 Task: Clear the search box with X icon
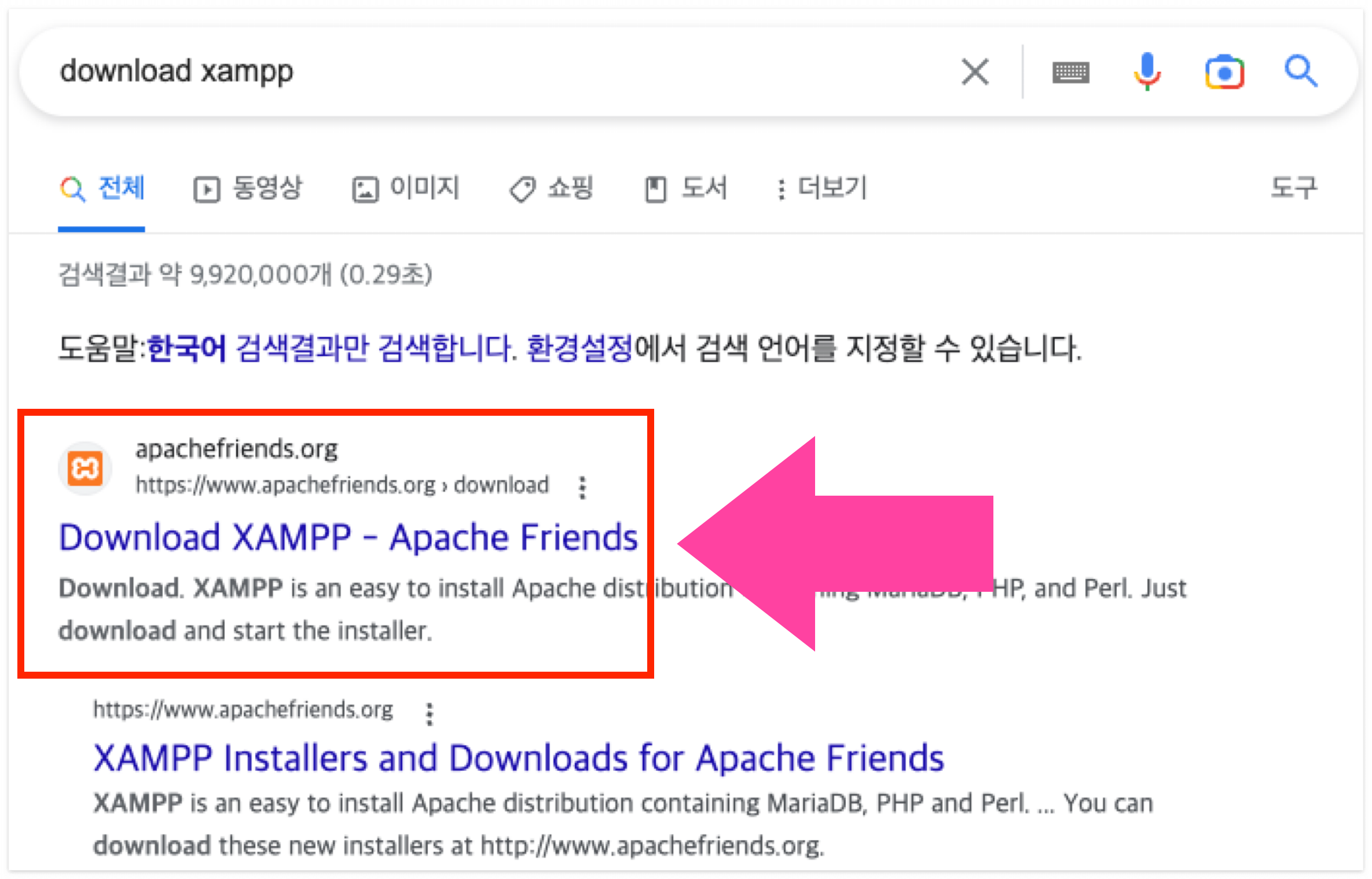(x=975, y=72)
